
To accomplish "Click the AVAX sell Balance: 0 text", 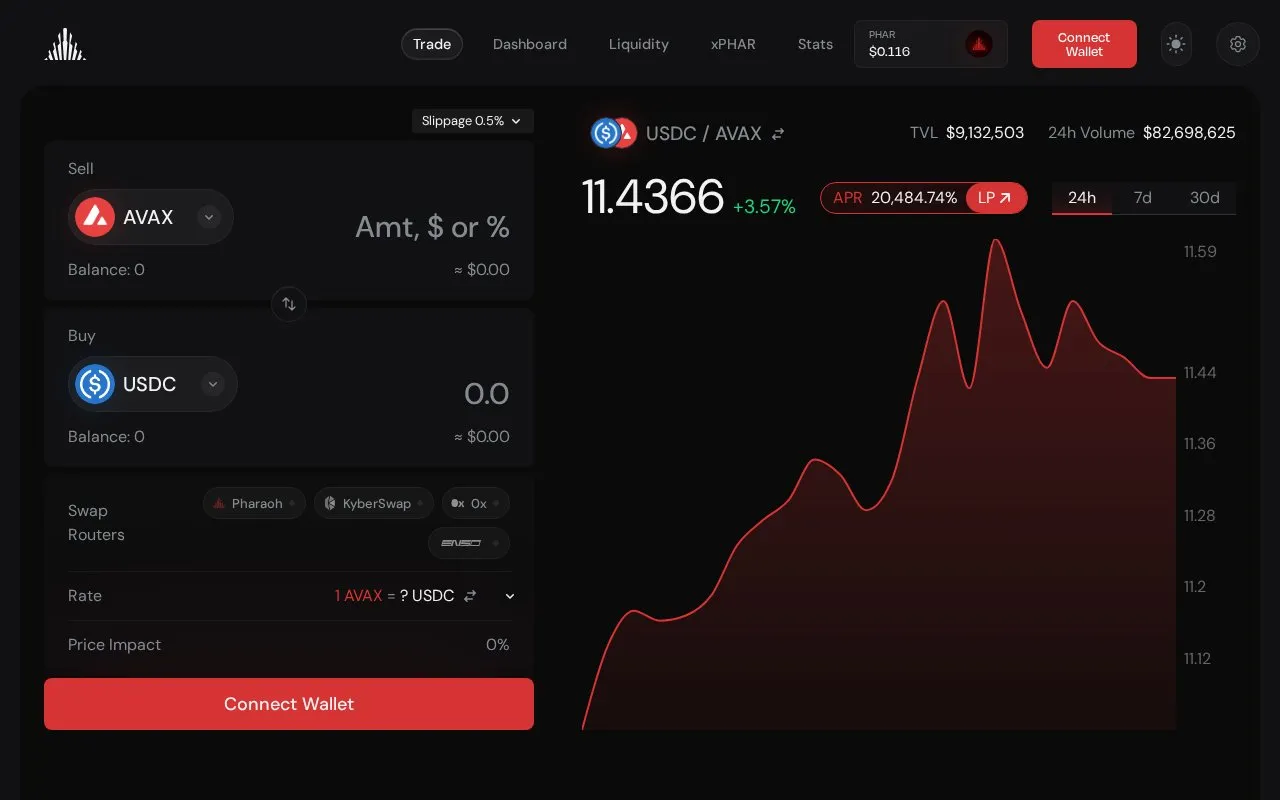I will coord(106,270).
